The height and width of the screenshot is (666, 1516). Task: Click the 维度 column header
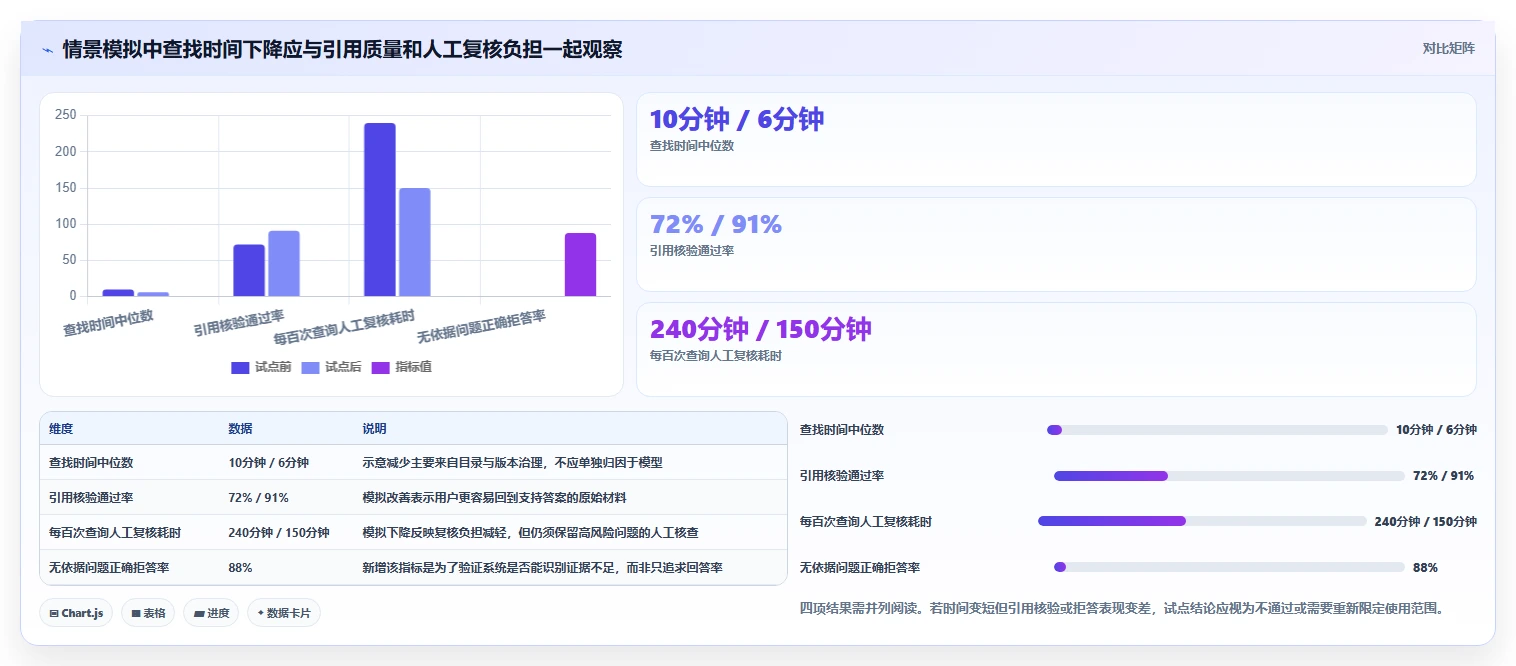pos(61,429)
